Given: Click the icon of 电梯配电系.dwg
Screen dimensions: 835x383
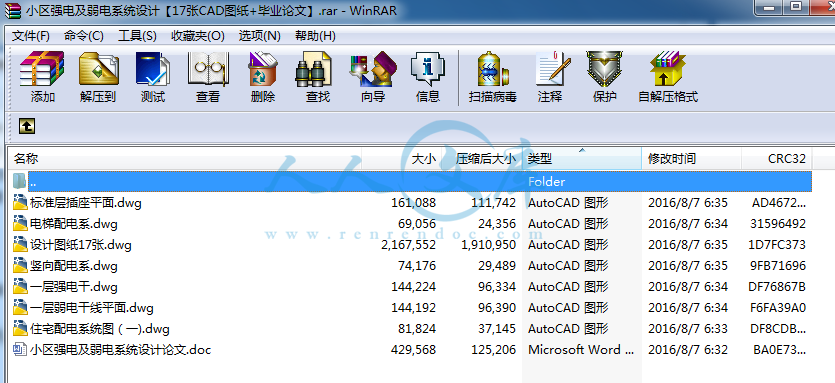Looking at the screenshot, I should click(x=20, y=223).
